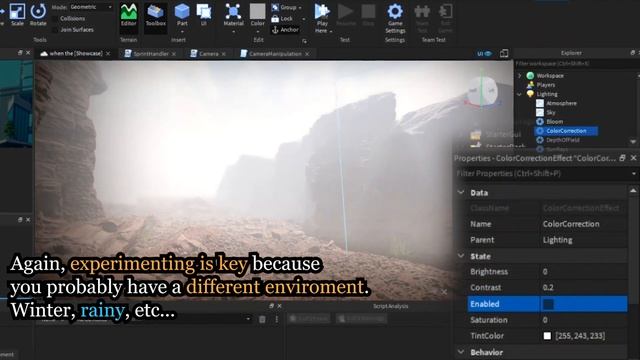Open the UI insert tool
The height and width of the screenshot is (360, 640).
coord(204,15)
